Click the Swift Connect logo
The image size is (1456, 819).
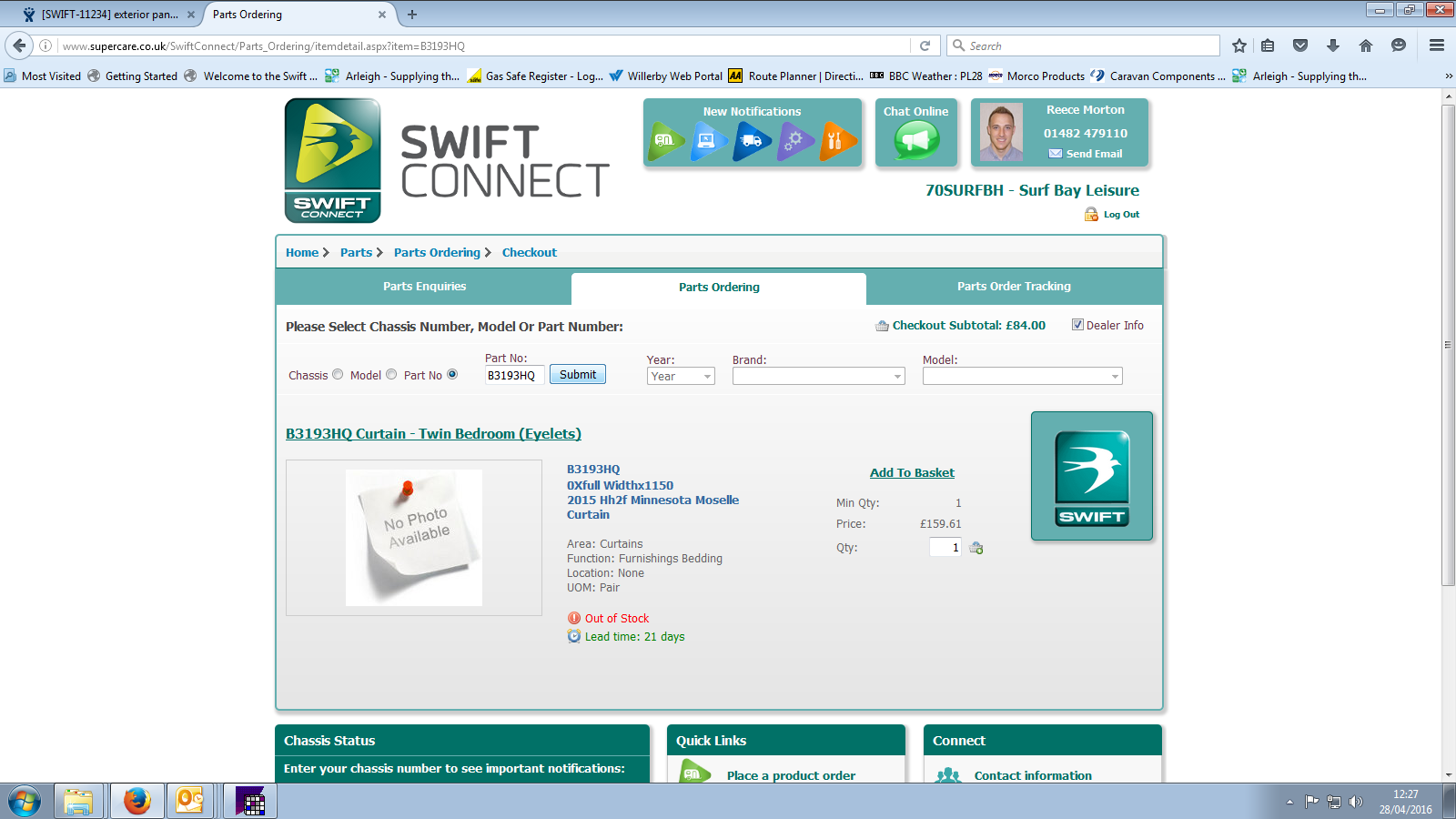pos(333,160)
